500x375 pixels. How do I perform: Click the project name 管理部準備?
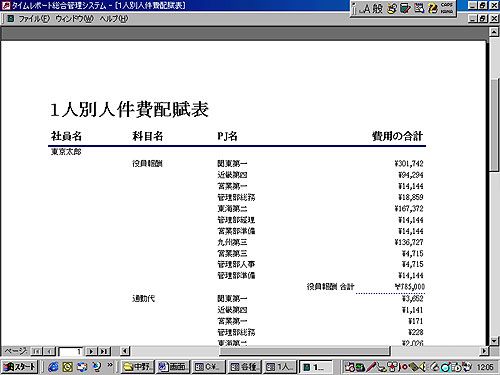(x=236, y=276)
